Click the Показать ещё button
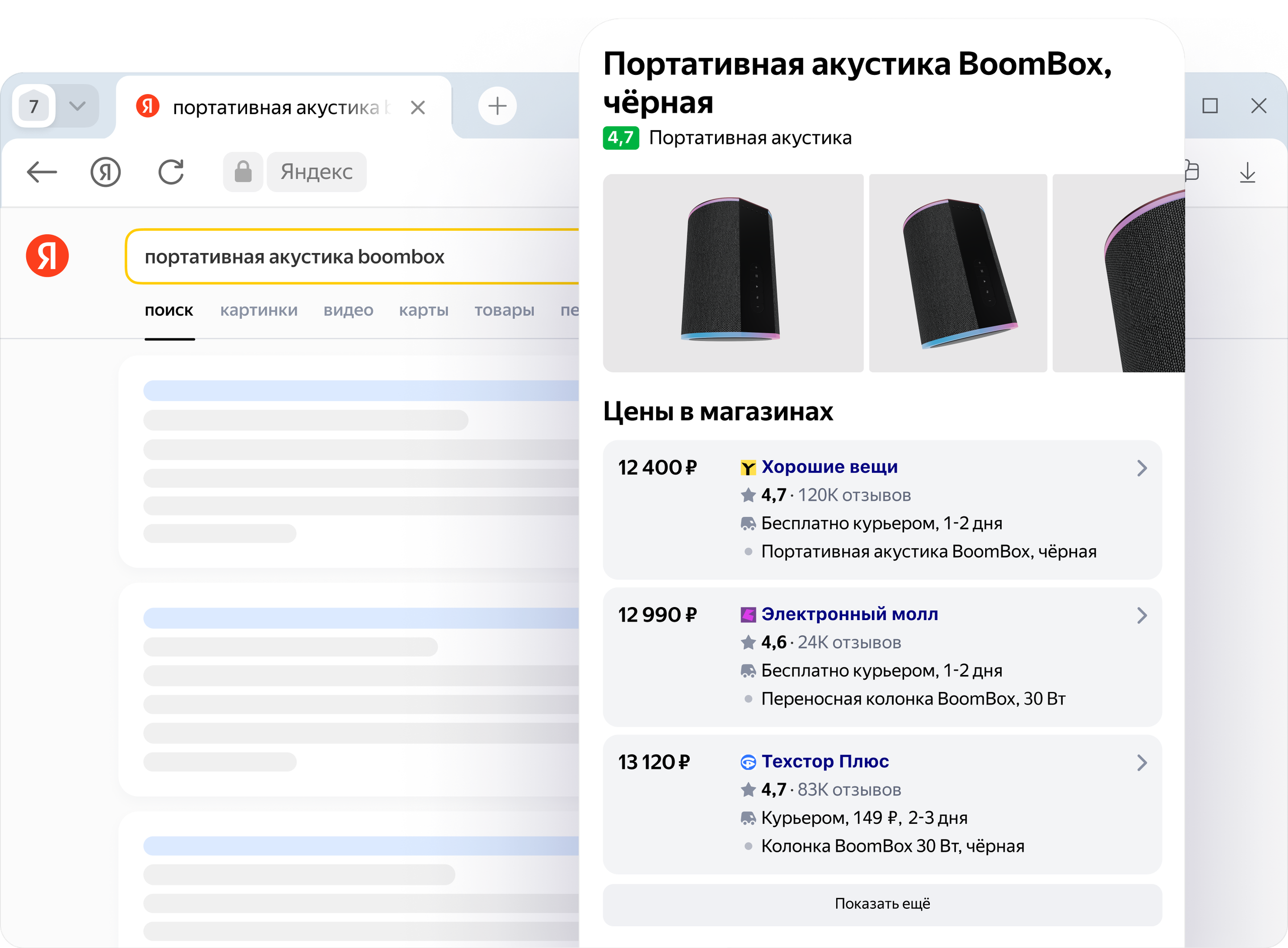 [x=881, y=904]
